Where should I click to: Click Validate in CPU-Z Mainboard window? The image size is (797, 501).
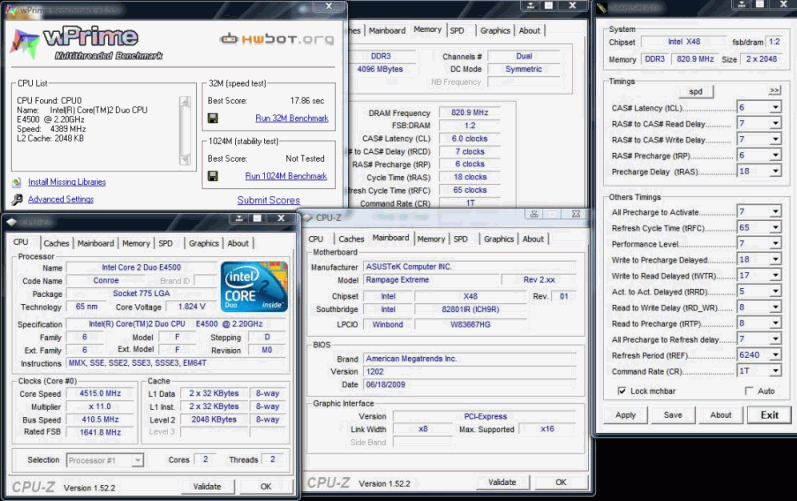(502, 482)
